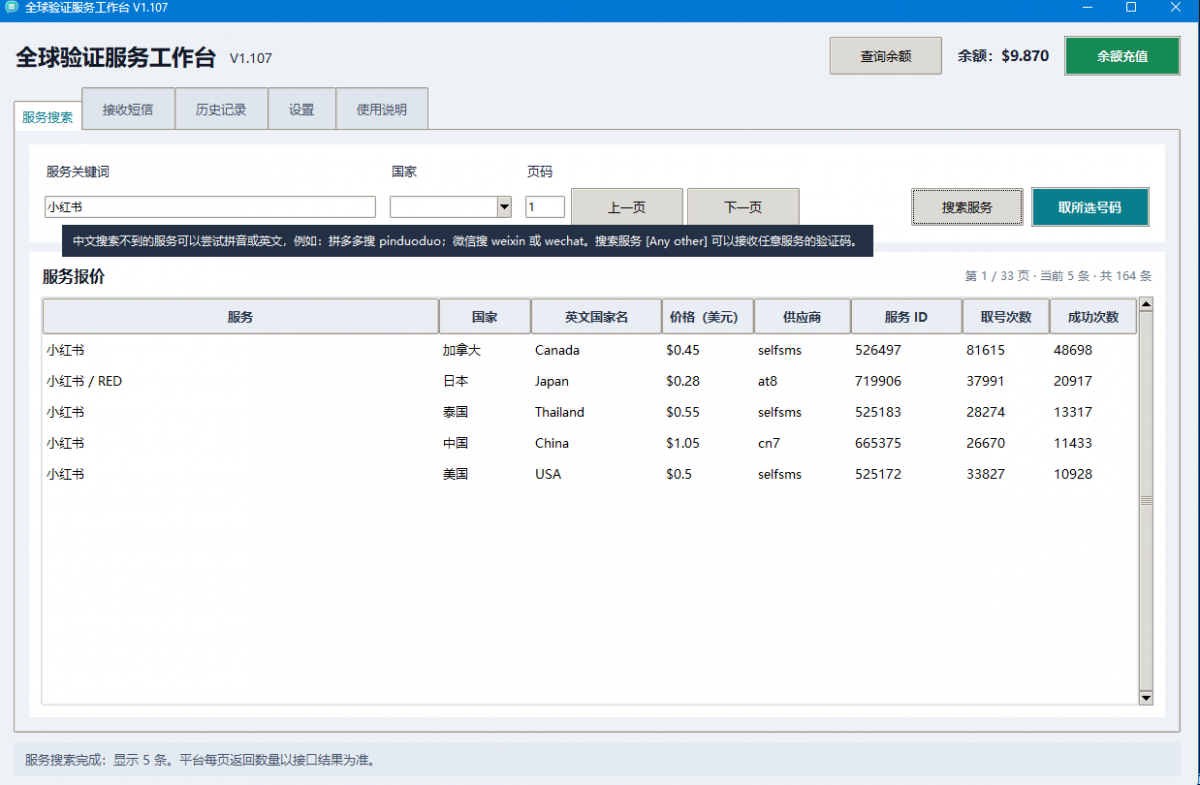Click service ID 719906
The height and width of the screenshot is (785, 1200).
(x=878, y=381)
